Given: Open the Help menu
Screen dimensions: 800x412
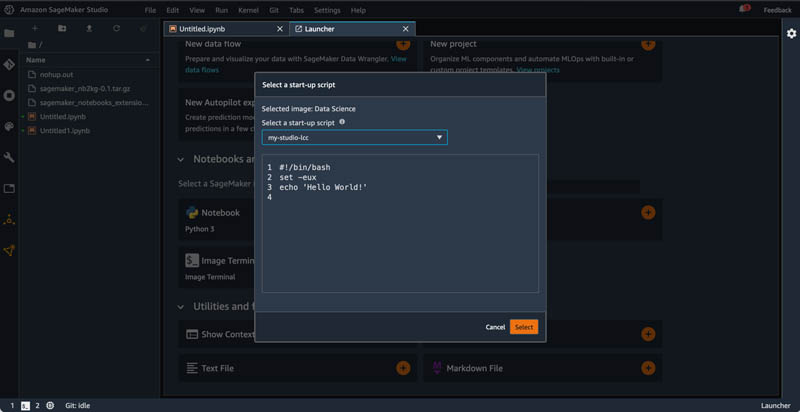Looking at the screenshot, I should tap(358, 10).
